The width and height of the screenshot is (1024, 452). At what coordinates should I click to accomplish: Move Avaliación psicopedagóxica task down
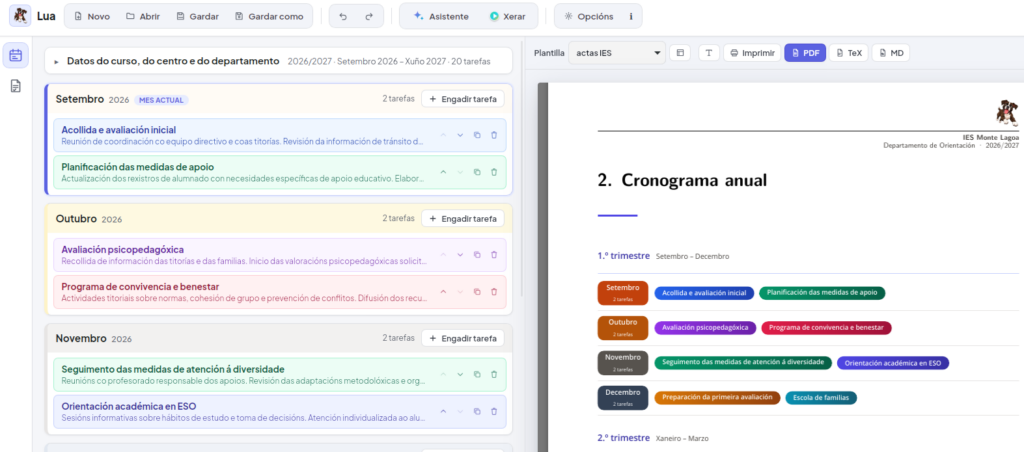460,255
